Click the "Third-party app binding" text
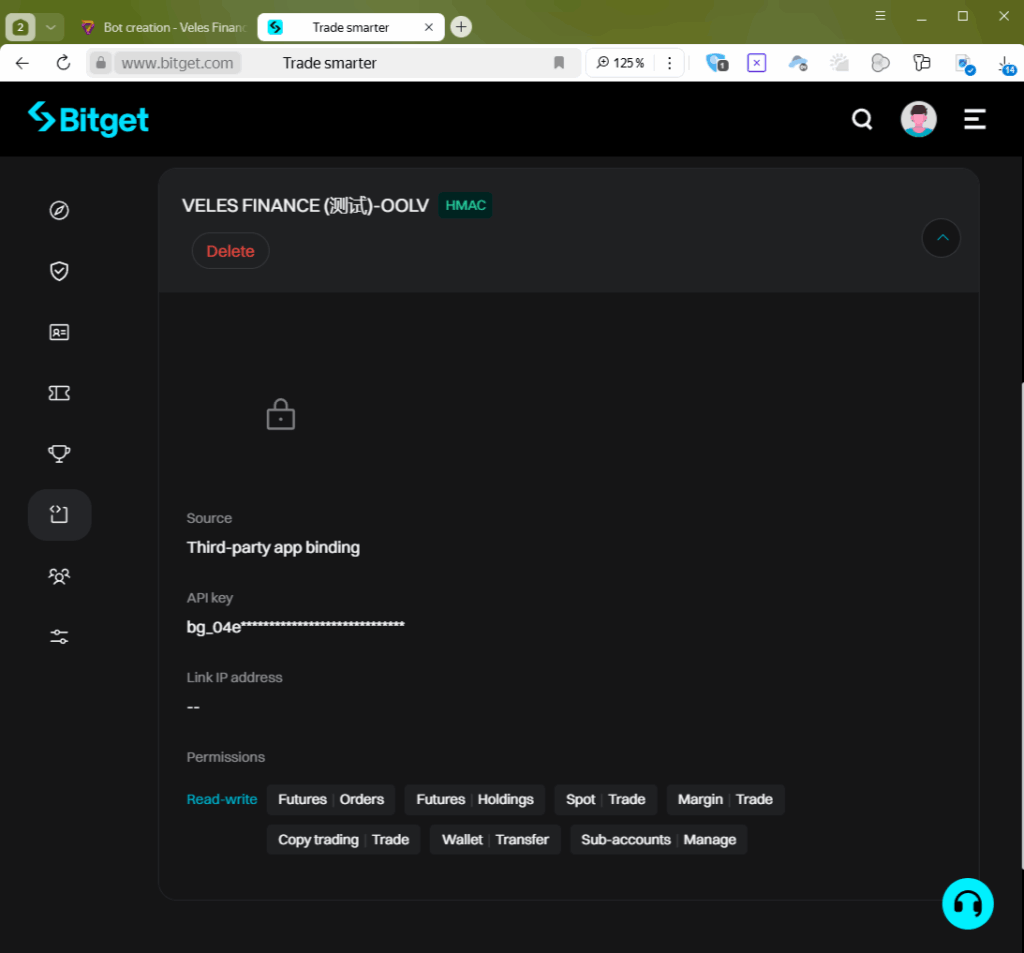 tap(273, 547)
